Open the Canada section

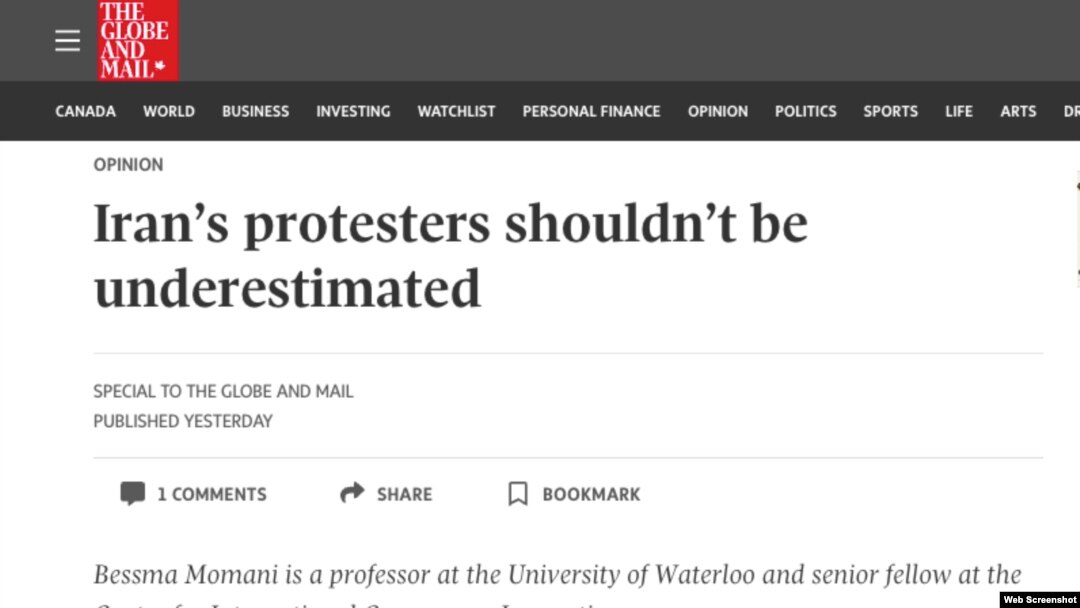pos(85,112)
